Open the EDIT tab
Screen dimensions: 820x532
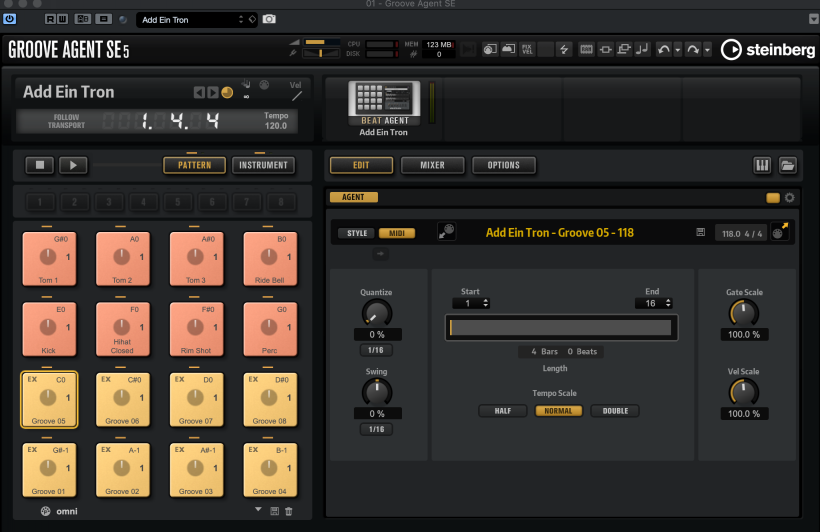361,165
